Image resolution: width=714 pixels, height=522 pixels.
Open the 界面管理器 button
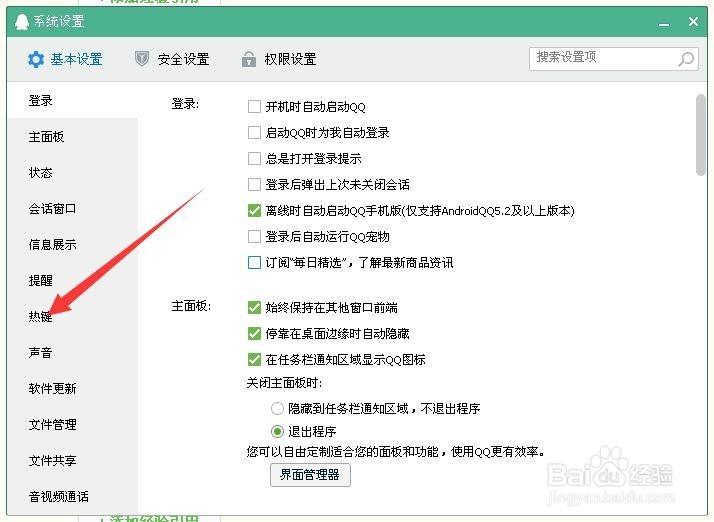pyautogui.click(x=310, y=475)
